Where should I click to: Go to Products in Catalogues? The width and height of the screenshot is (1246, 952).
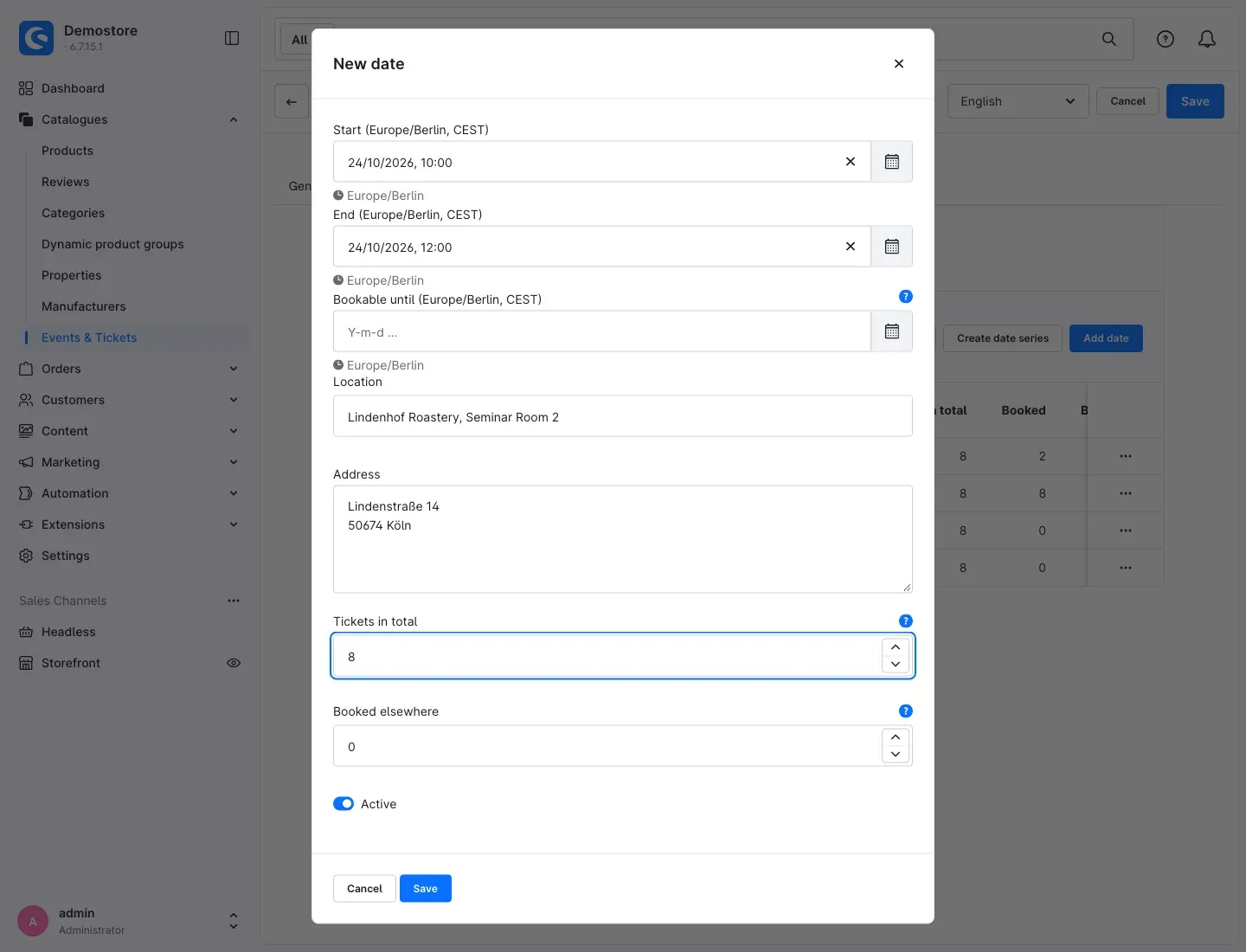pos(67,151)
